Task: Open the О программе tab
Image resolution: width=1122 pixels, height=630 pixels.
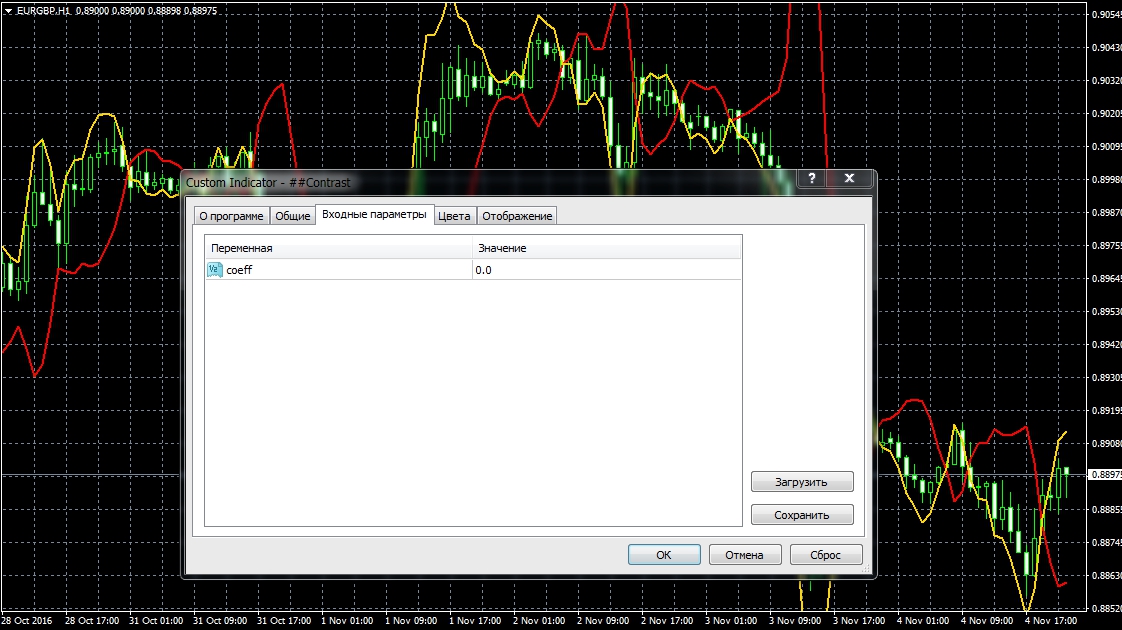Action: (231, 216)
